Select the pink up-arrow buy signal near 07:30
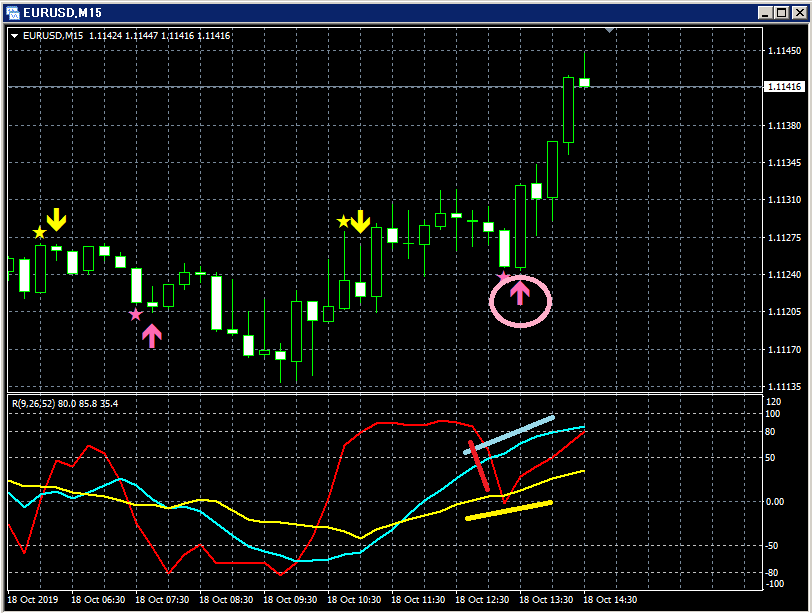The height and width of the screenshot is (613, 812). (152, 335)
